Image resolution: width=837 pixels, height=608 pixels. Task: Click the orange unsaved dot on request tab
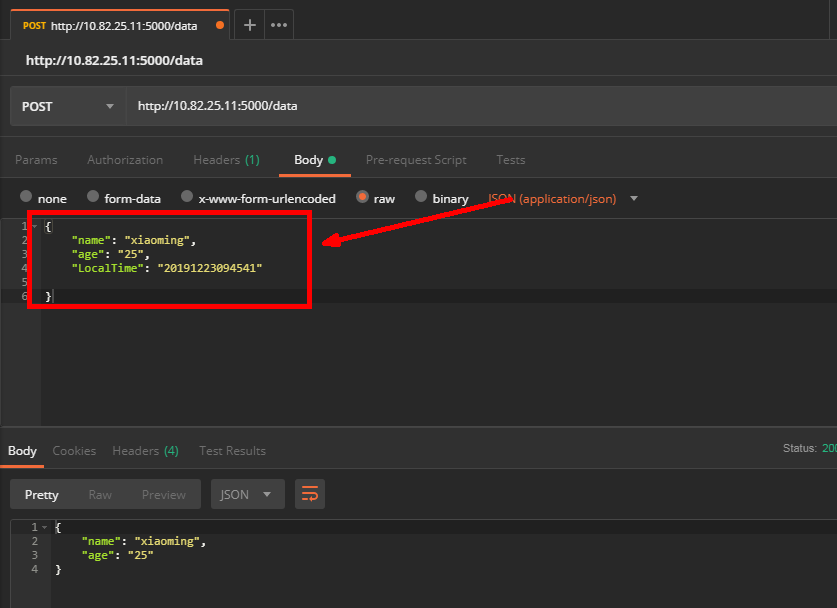point(219,25)
